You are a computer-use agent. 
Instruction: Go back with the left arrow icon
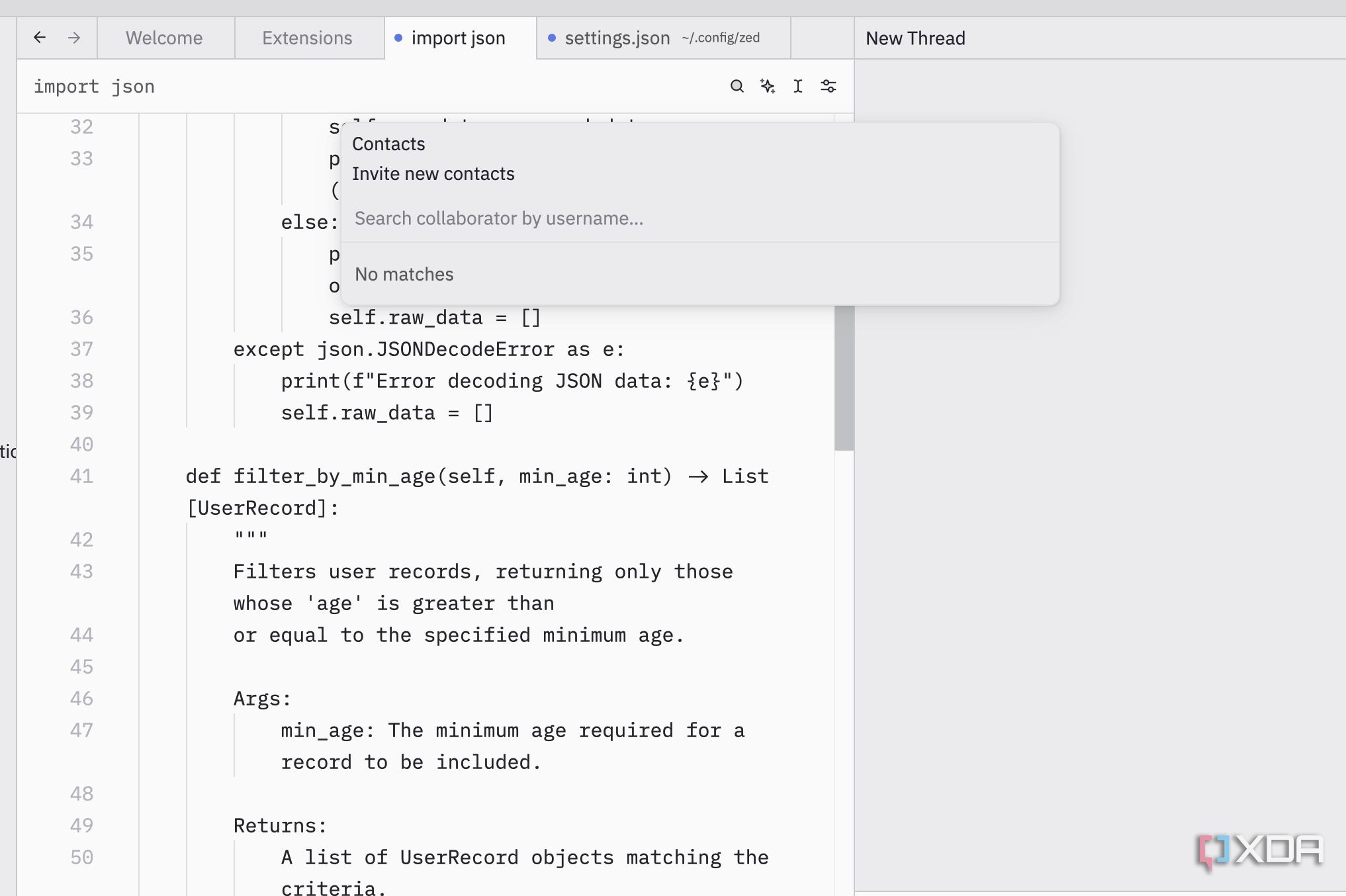[40, 38]
